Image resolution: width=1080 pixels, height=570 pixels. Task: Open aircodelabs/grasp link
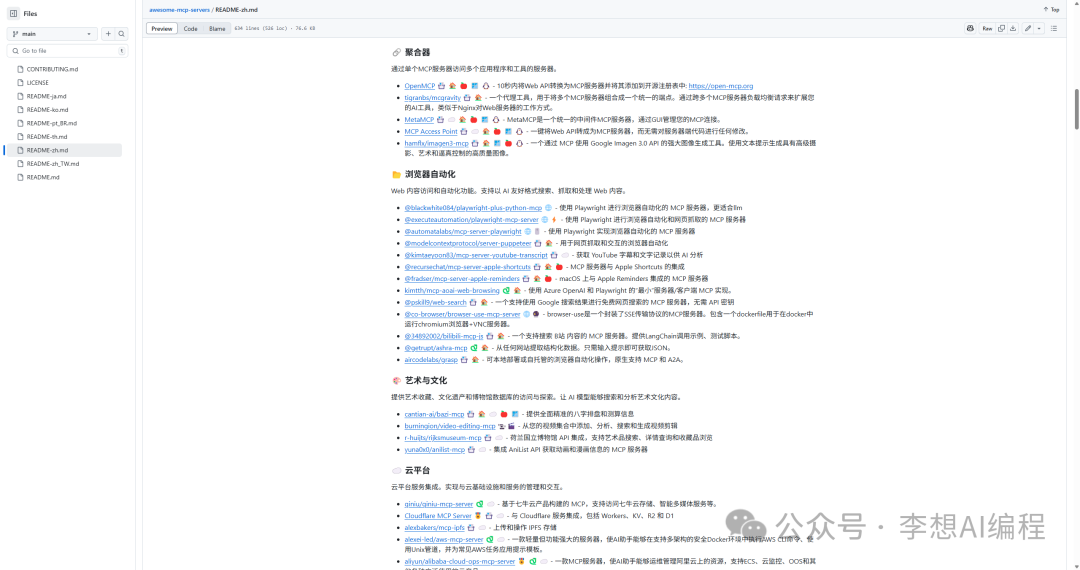430,360
